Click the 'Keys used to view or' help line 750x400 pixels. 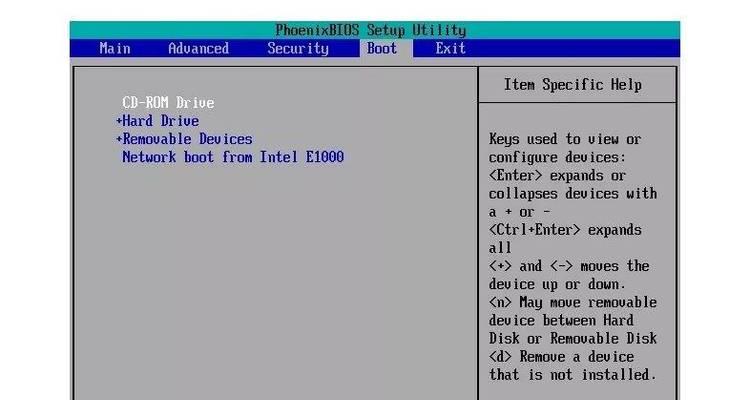[565, 139]
